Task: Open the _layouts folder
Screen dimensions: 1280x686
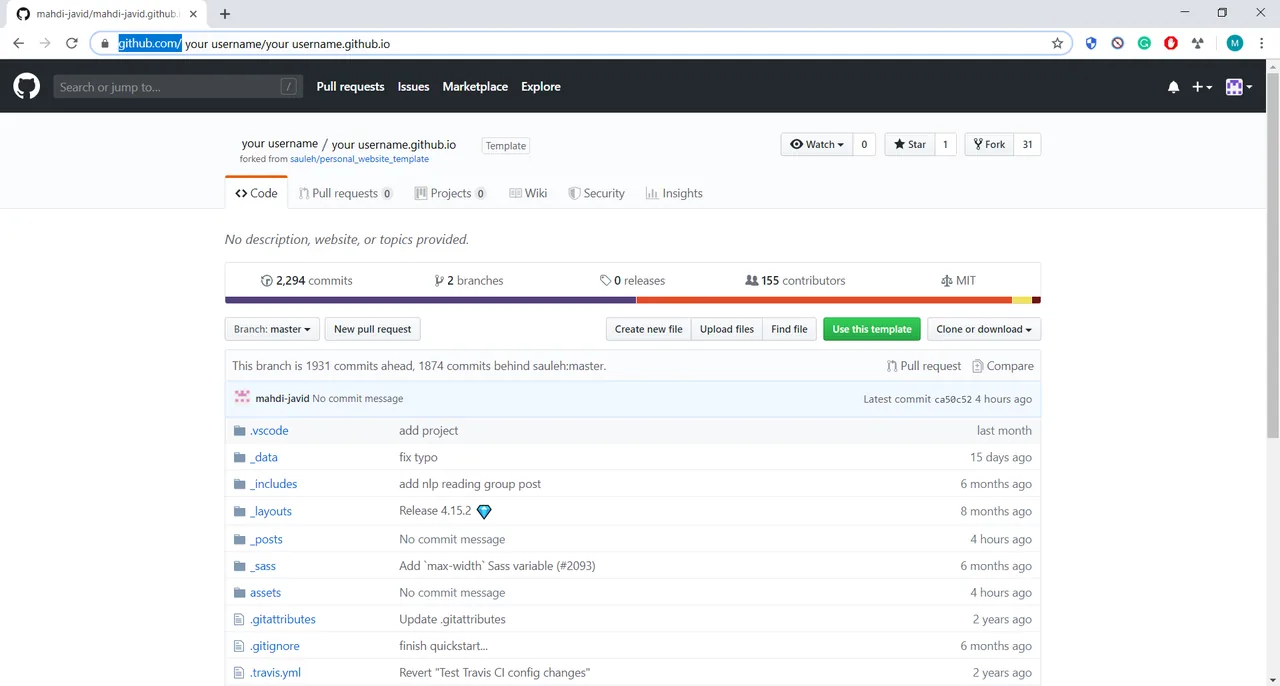Action: tap(271, 511)
